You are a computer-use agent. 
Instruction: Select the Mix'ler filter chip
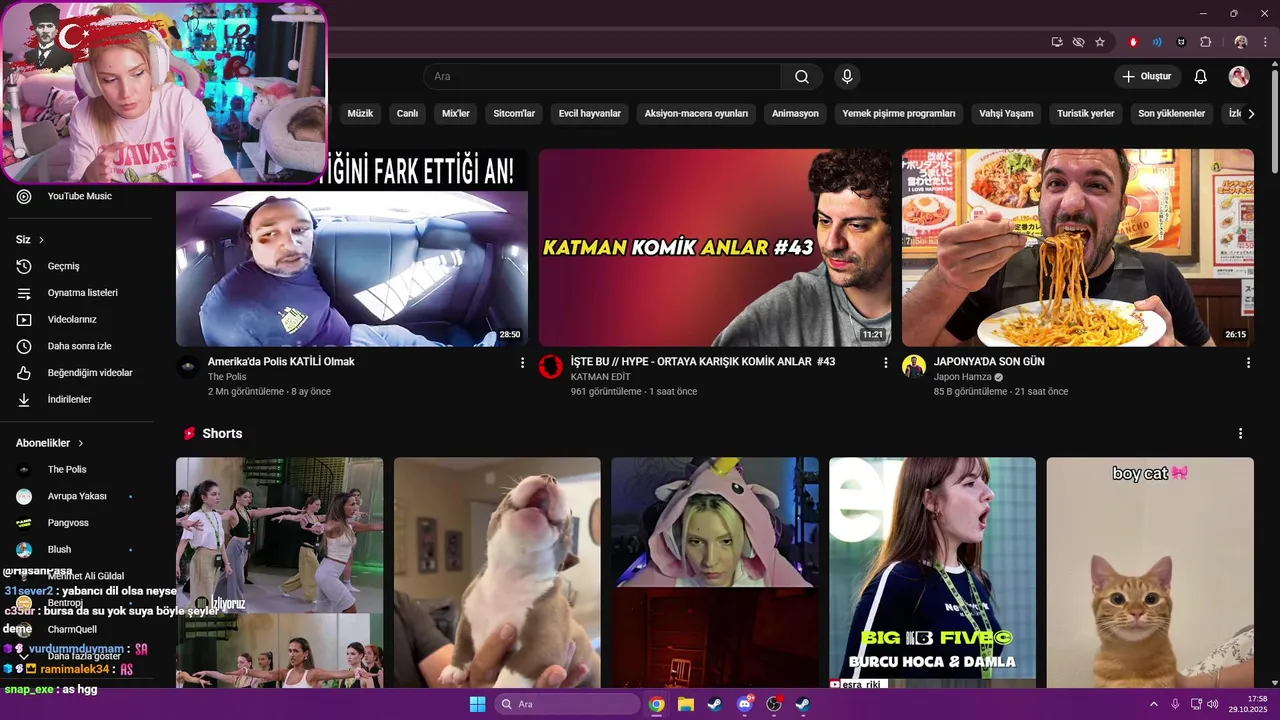coord(456,114)
